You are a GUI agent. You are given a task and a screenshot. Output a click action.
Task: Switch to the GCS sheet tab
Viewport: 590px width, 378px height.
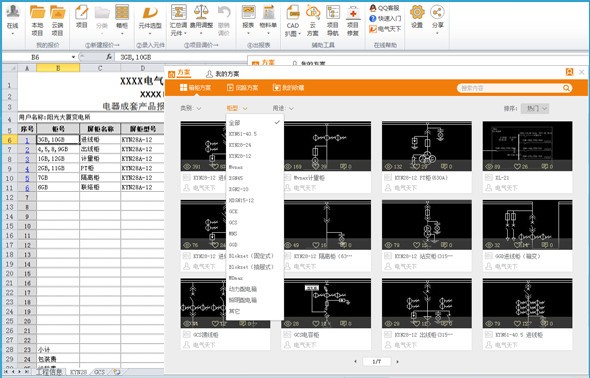99,372
